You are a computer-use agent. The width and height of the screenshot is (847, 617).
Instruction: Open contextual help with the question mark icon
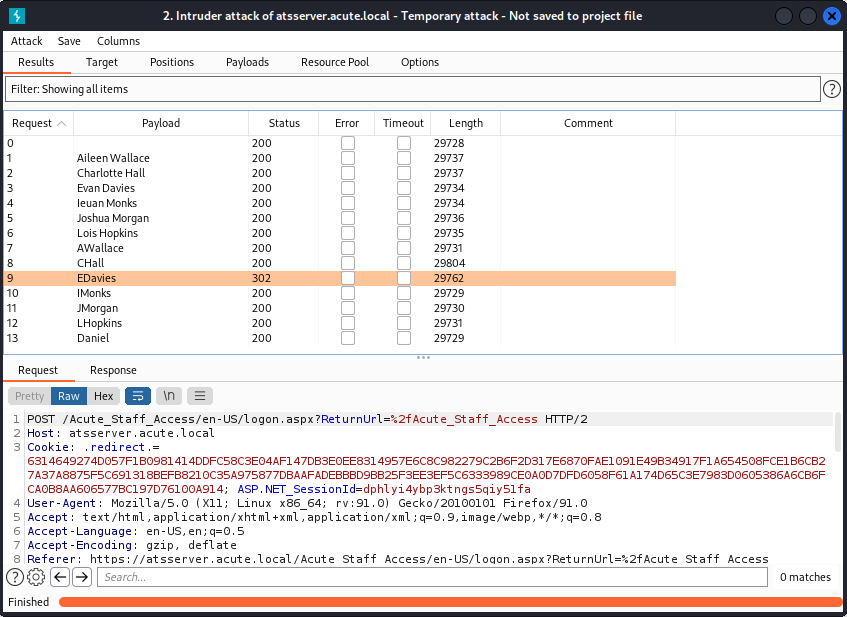(x=14, y=577)
